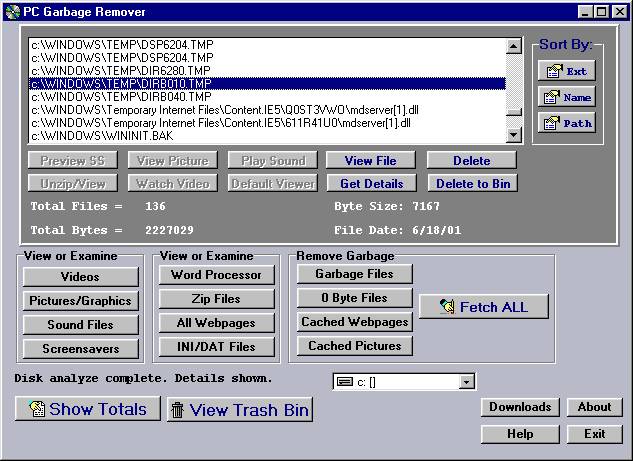This screenshot has height=461, width=633.
Task: Click the Fetch ALL button
Action: point(484,307)
